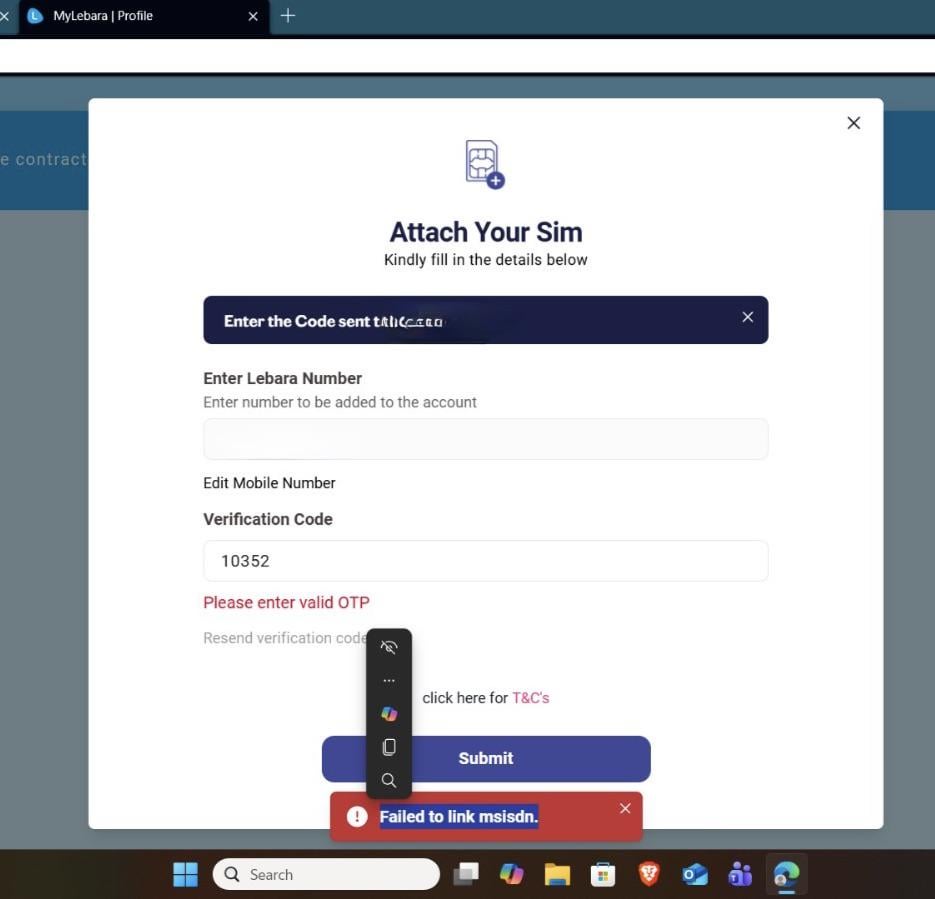The width and height of the screenshot is (935, 899).
Task: Close the Attach Your Sim dialog
Action: point(853,123)
